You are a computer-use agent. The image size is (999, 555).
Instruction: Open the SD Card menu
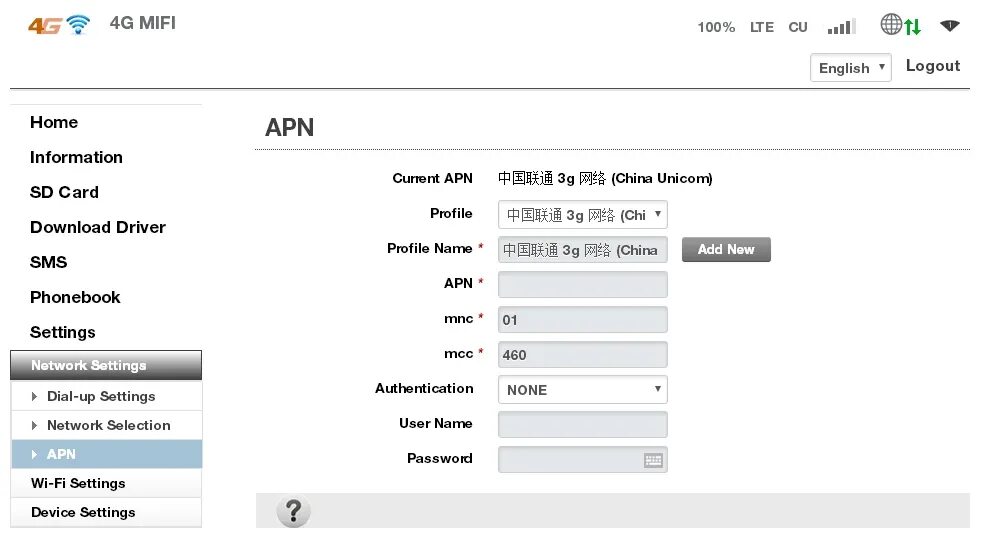pyautogui.click(x=64, y=192)
